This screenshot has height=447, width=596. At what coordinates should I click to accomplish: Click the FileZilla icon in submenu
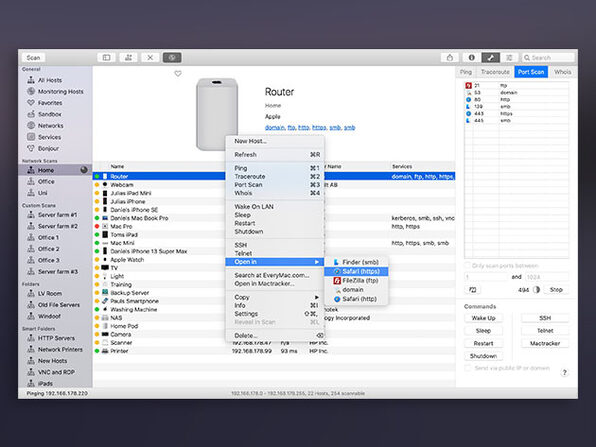(337, 281)
